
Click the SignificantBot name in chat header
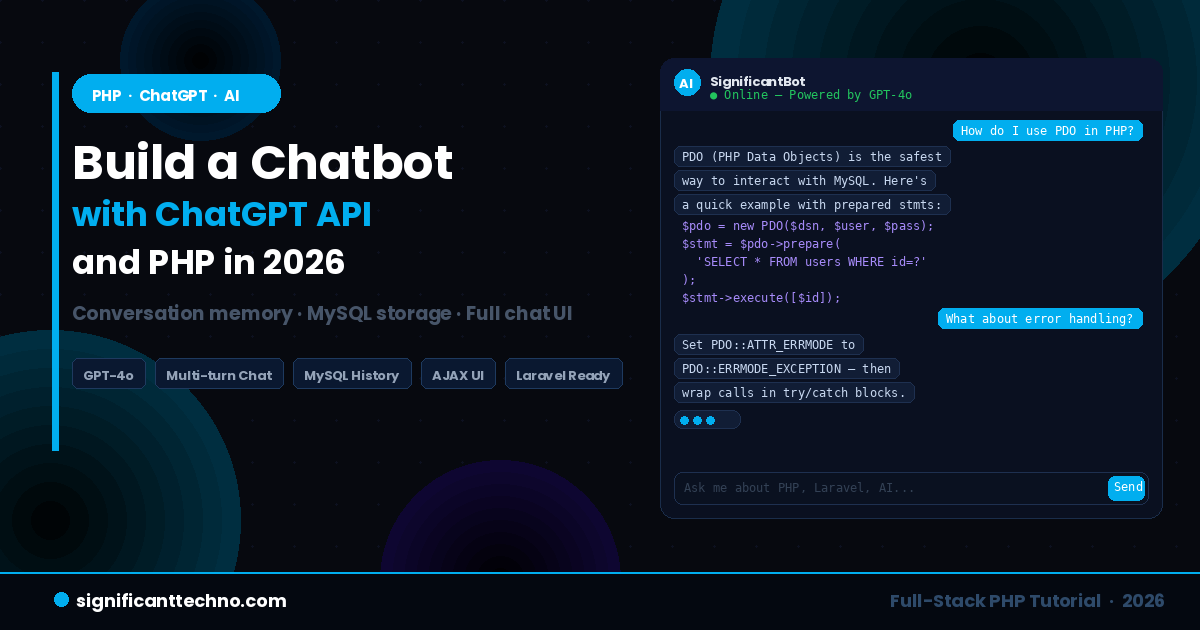tap(757, 81)
